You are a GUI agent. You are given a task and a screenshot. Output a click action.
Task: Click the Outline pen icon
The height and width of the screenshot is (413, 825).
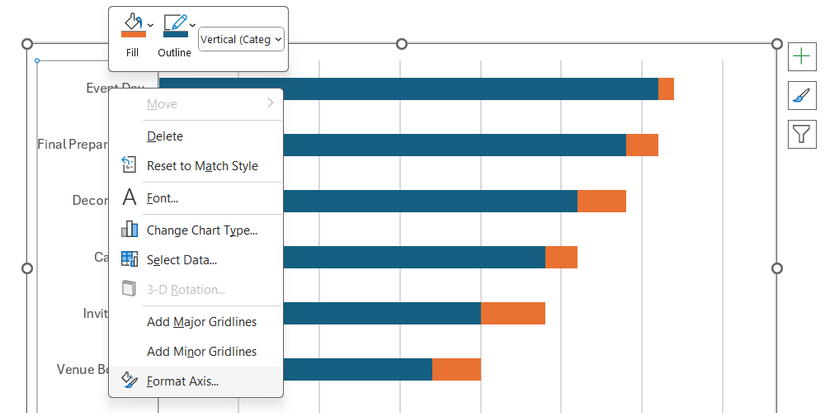coord(173,26)
